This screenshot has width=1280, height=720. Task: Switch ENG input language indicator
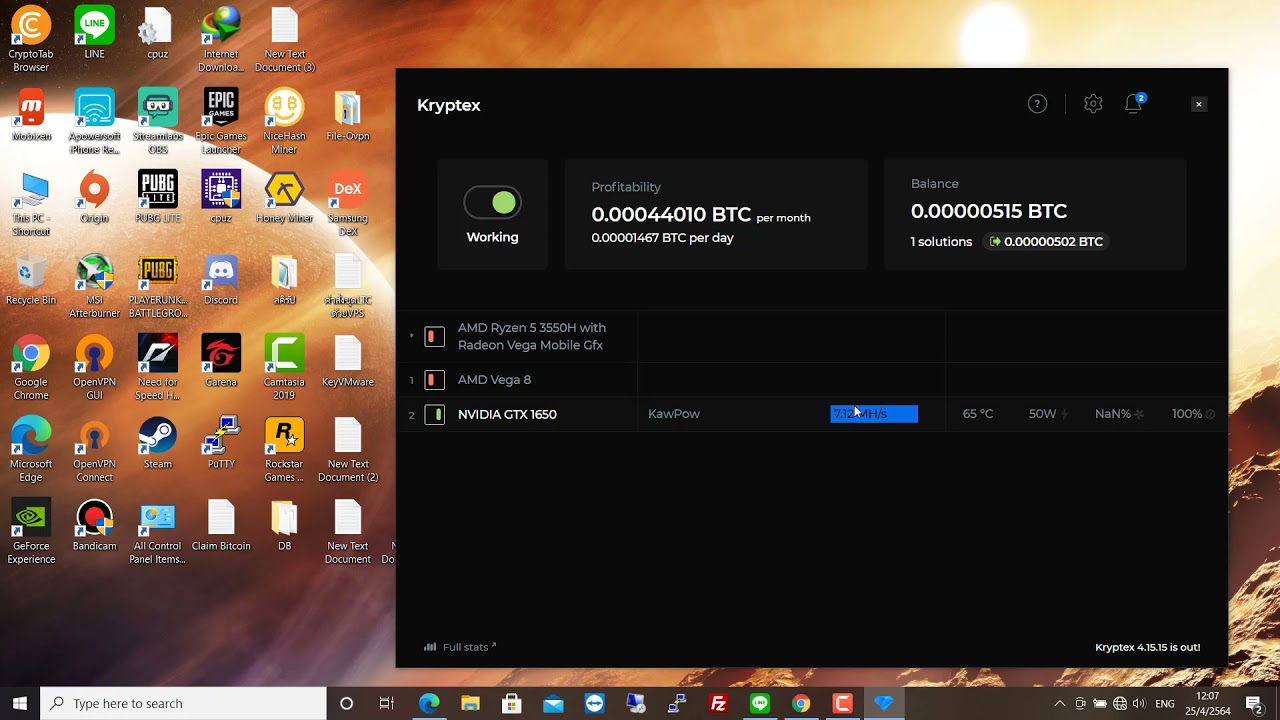click(1165, 703)
